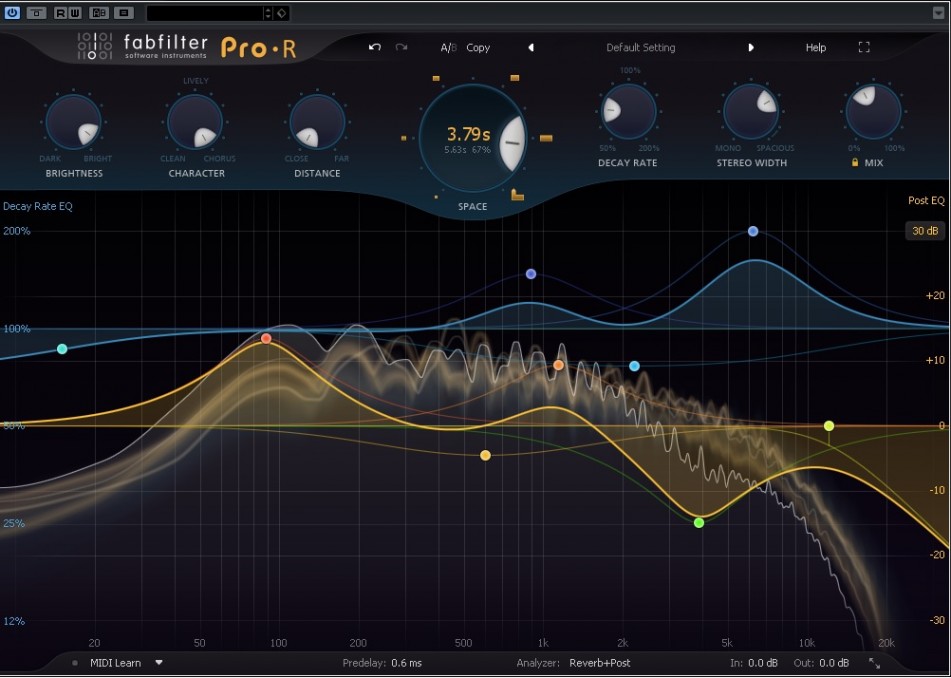Select the yellow Post EQ node near 500 Hz
The width and height of the screenshot is (951, 678).
tap(485, 455)
